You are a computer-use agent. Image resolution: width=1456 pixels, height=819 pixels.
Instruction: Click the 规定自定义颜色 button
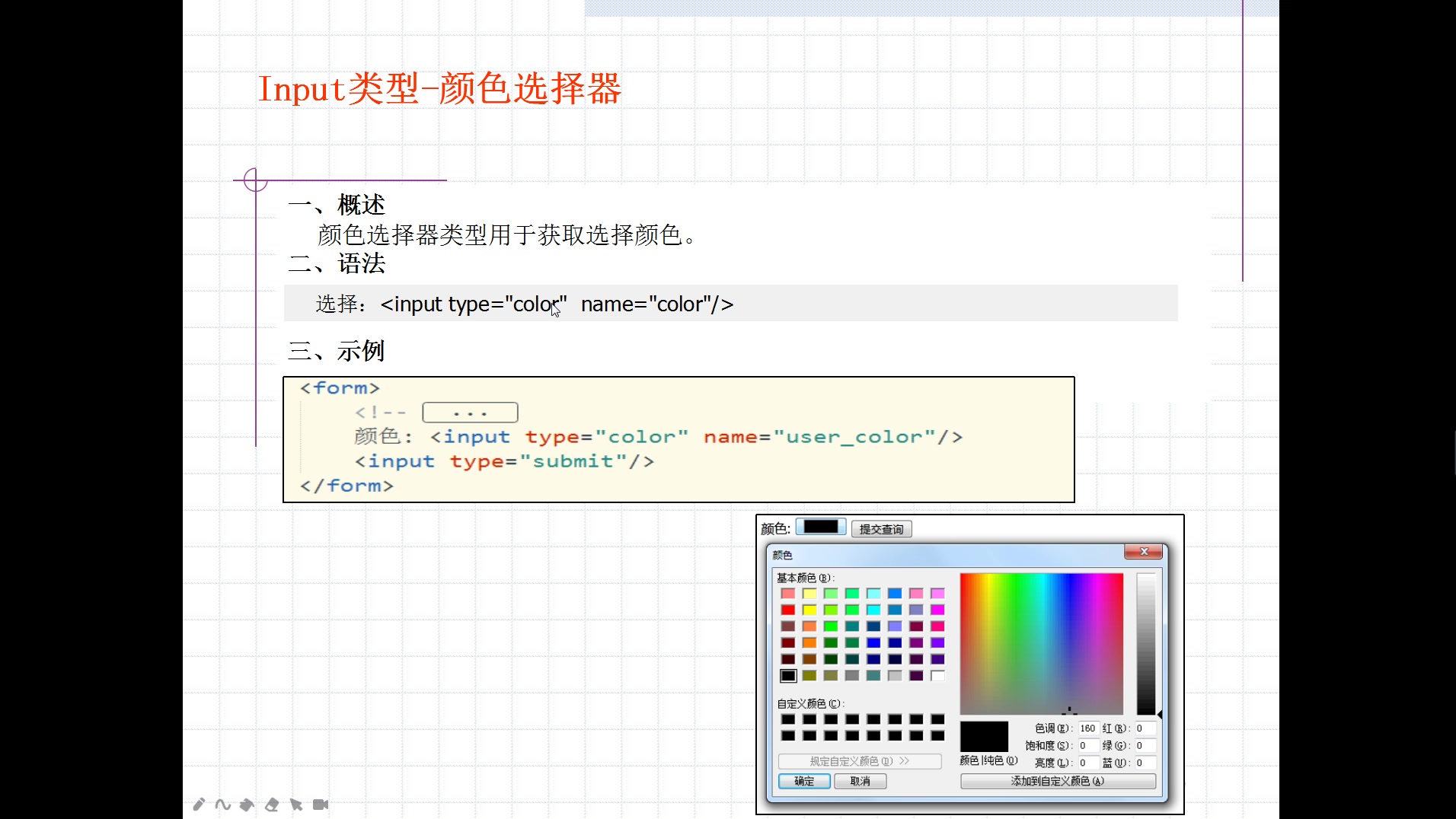coord(860,761)
